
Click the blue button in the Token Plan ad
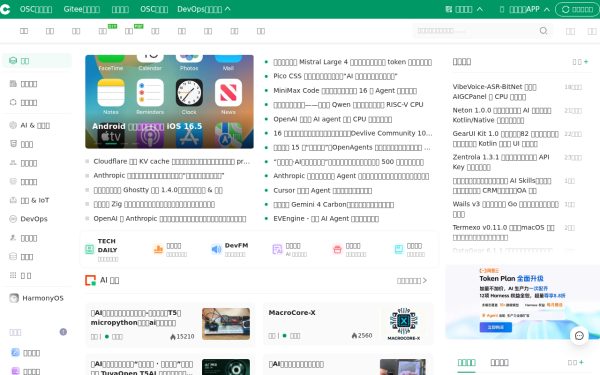point(496,327)
